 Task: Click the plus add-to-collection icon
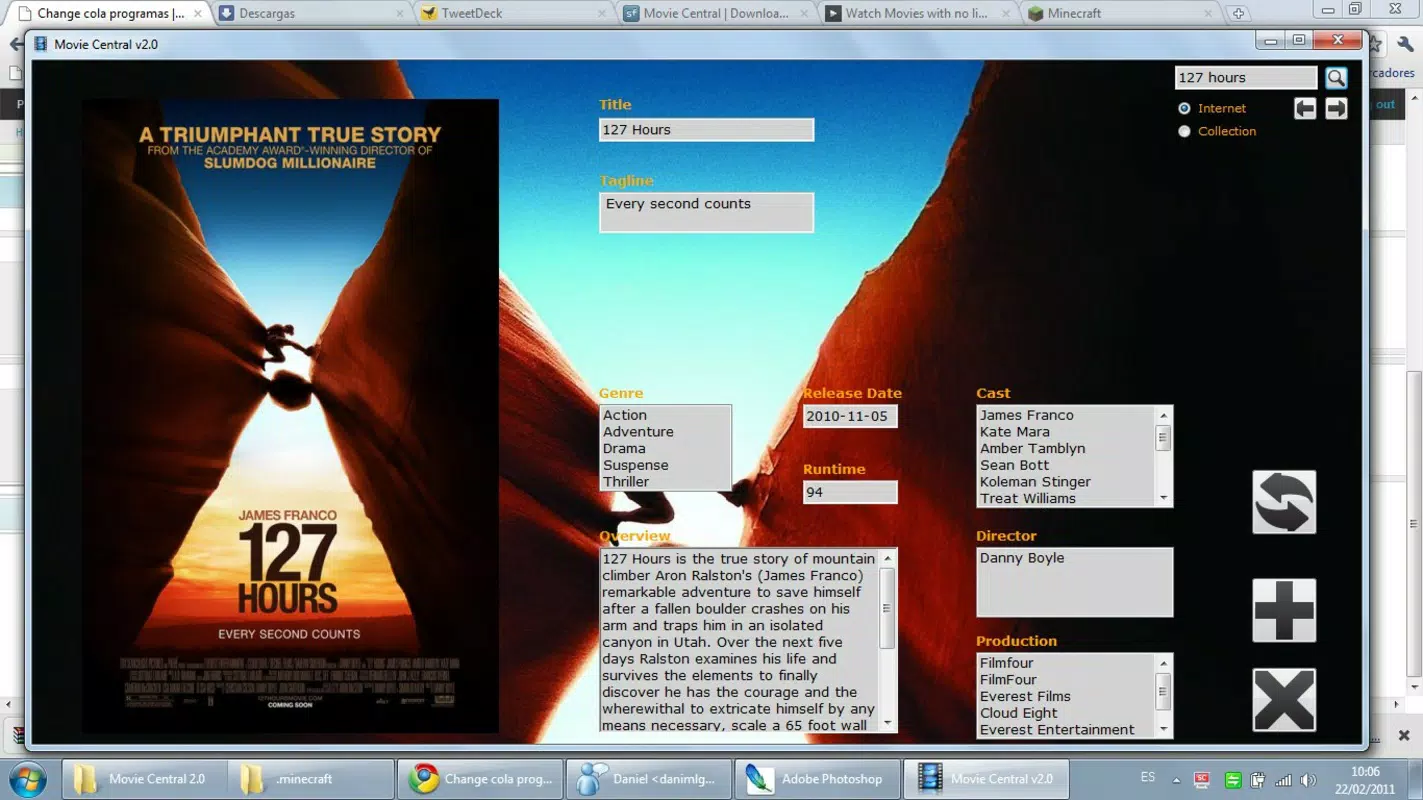(1284, 610)
